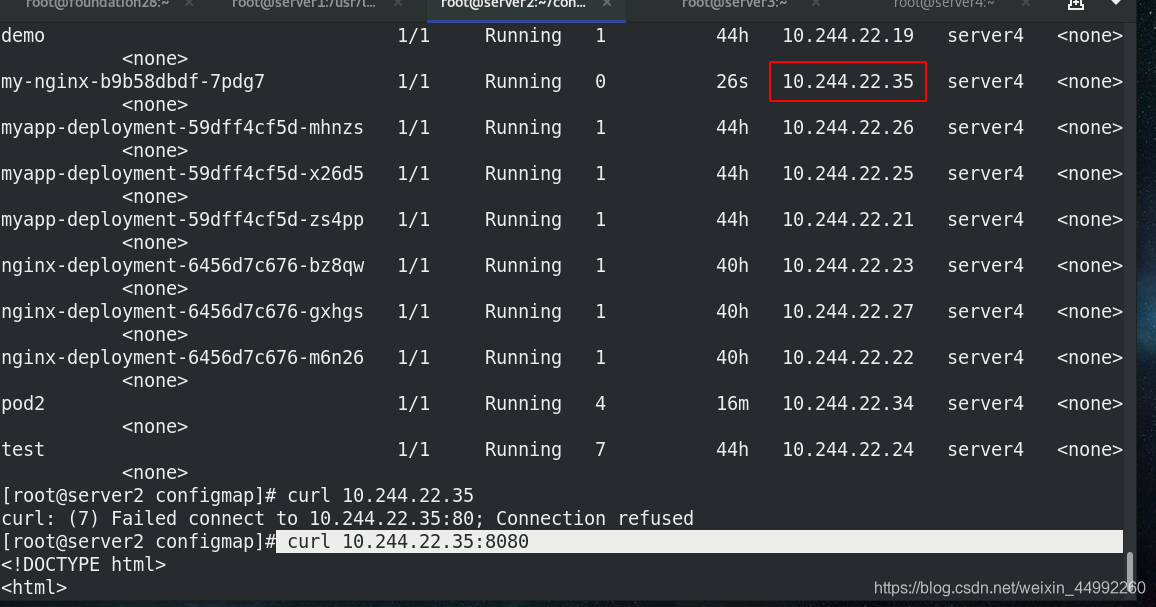Click the IP address 10.244.22.25
The image size is (1156, 607).
(848, 173)
